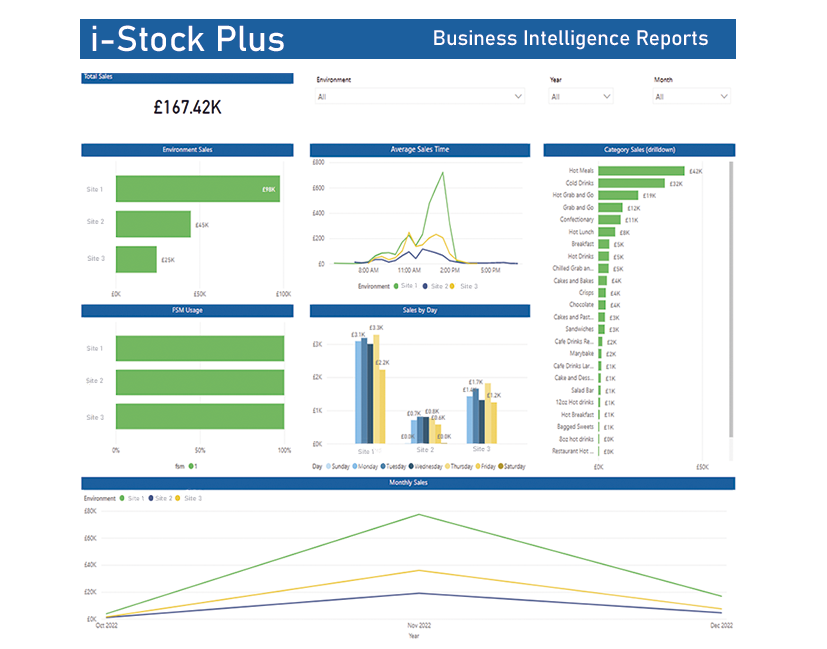
Task: Click Site 1 legend dot in Average Sales Time
Action: pos(396,286)
